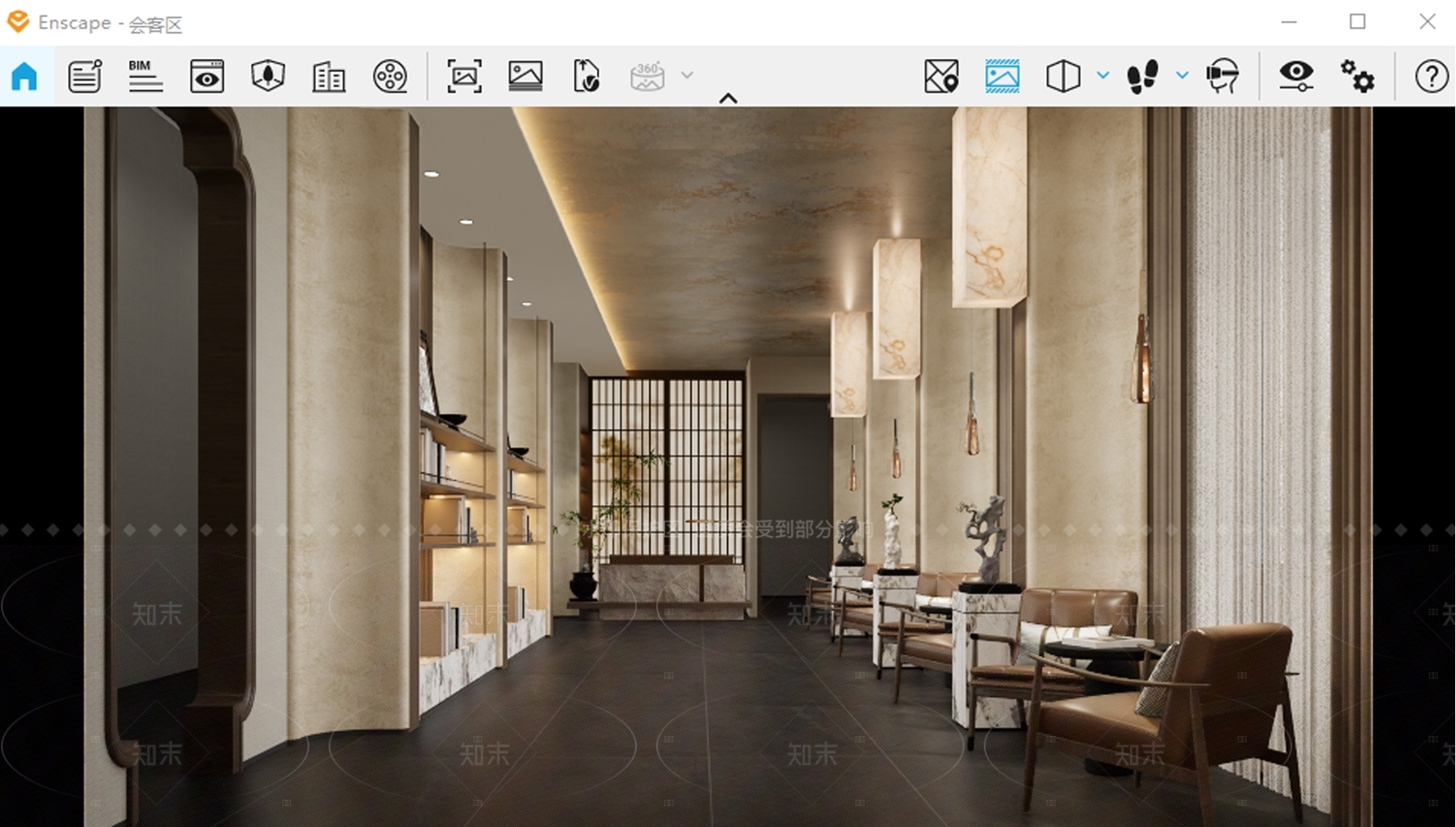
Task: Click the Export Executable file icon
Action: tap(586, 76)
